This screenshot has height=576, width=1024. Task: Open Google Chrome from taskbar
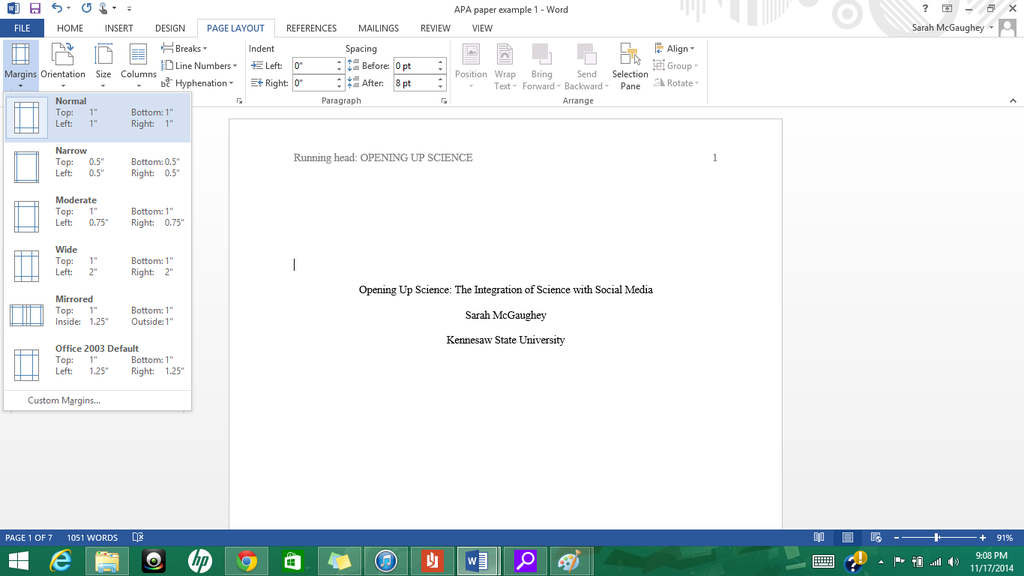pos(246,561)
